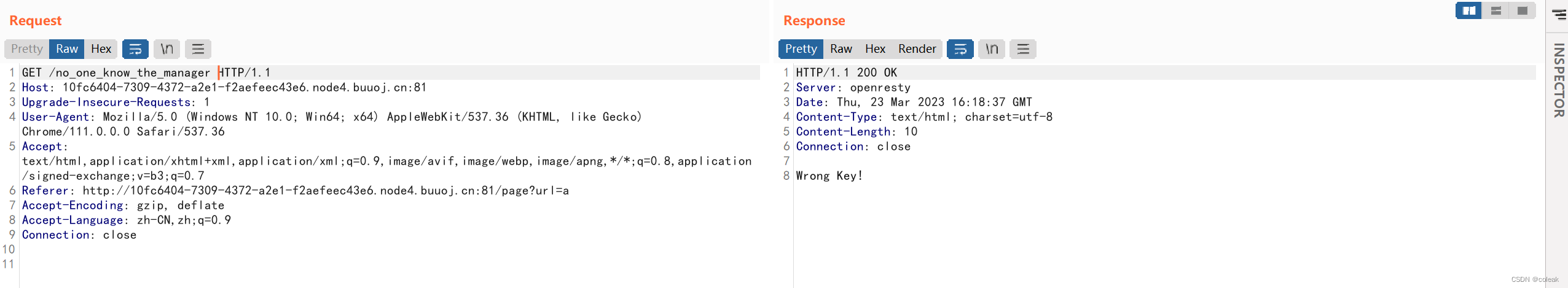Select top-bottom stacked layout icon
The image size is (1568, 288).
pyautogui.click(x=1495, y=10)
